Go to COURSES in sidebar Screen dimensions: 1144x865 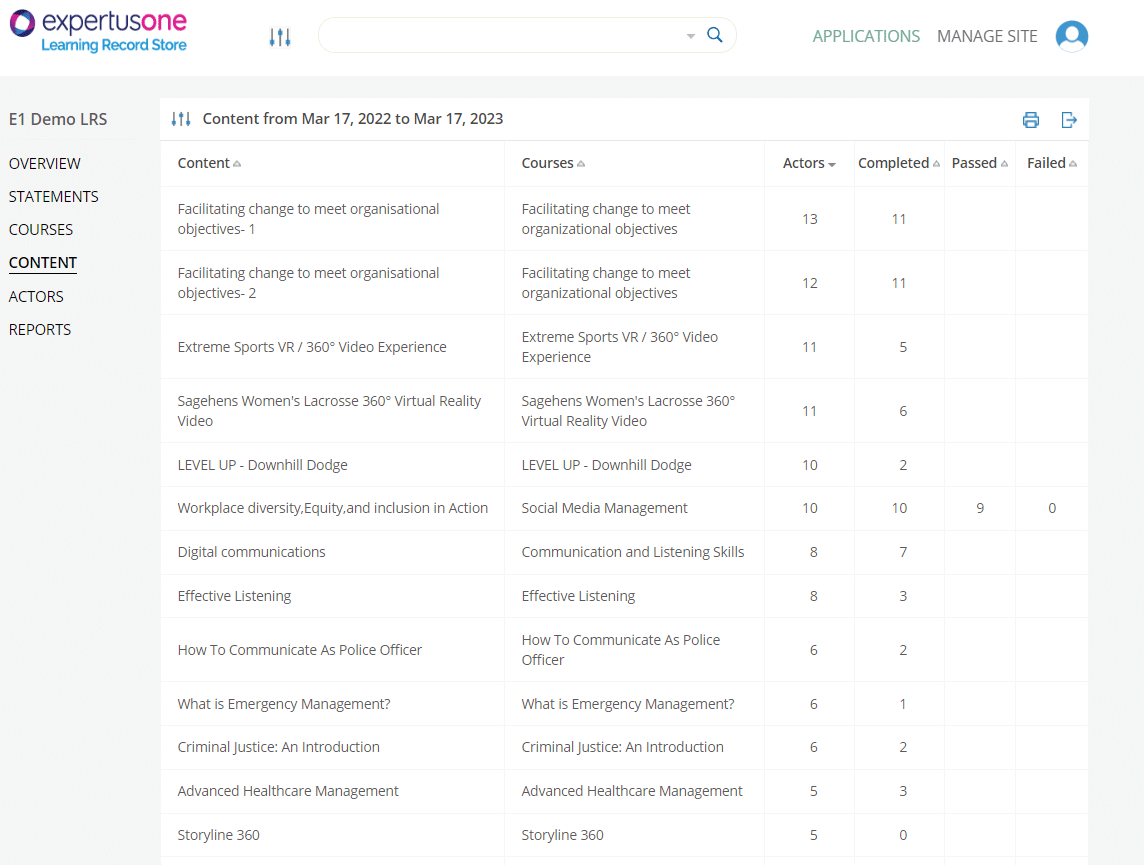click(x=41, y=230)
